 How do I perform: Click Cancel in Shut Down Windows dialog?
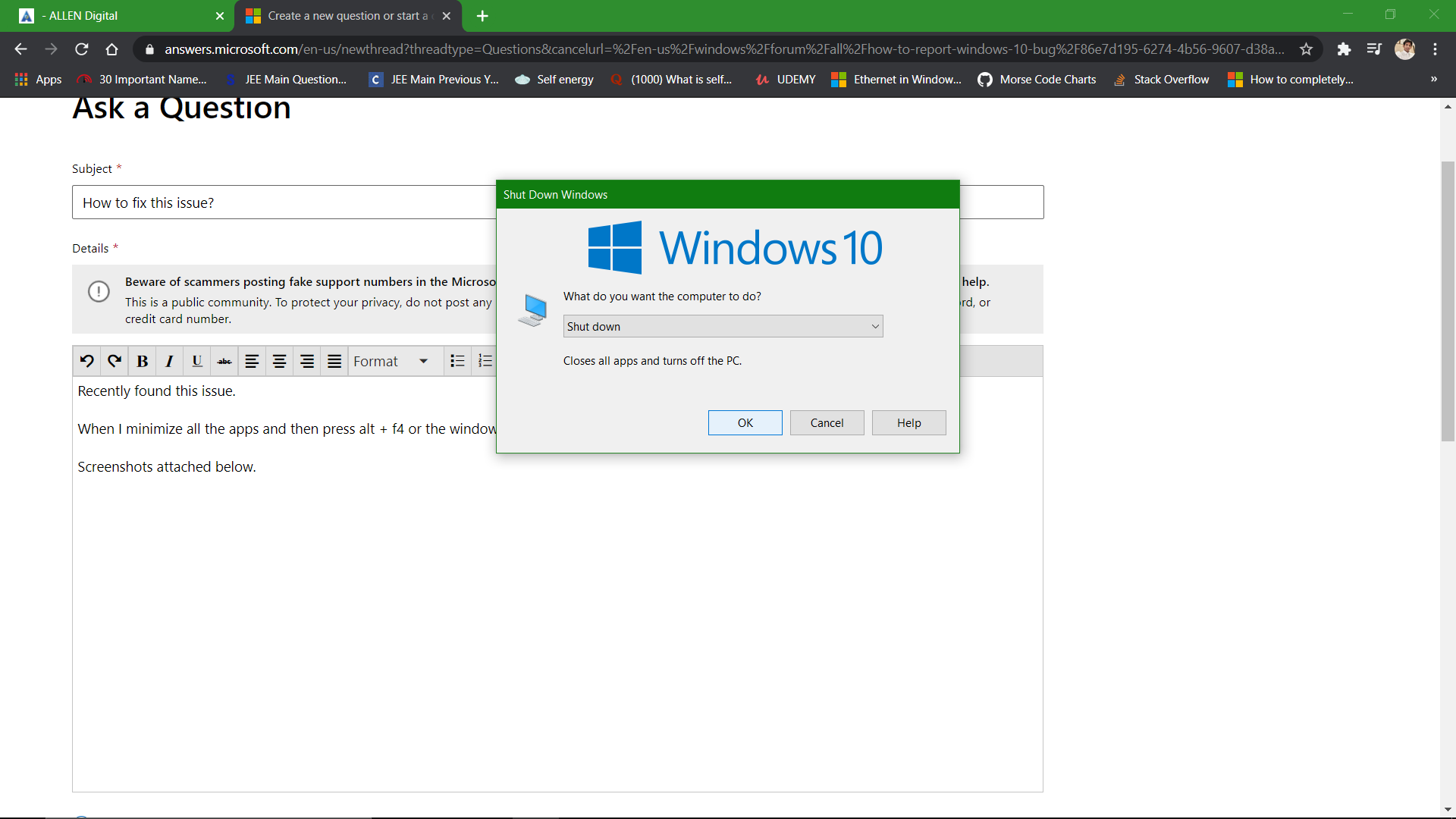[827, 422]
